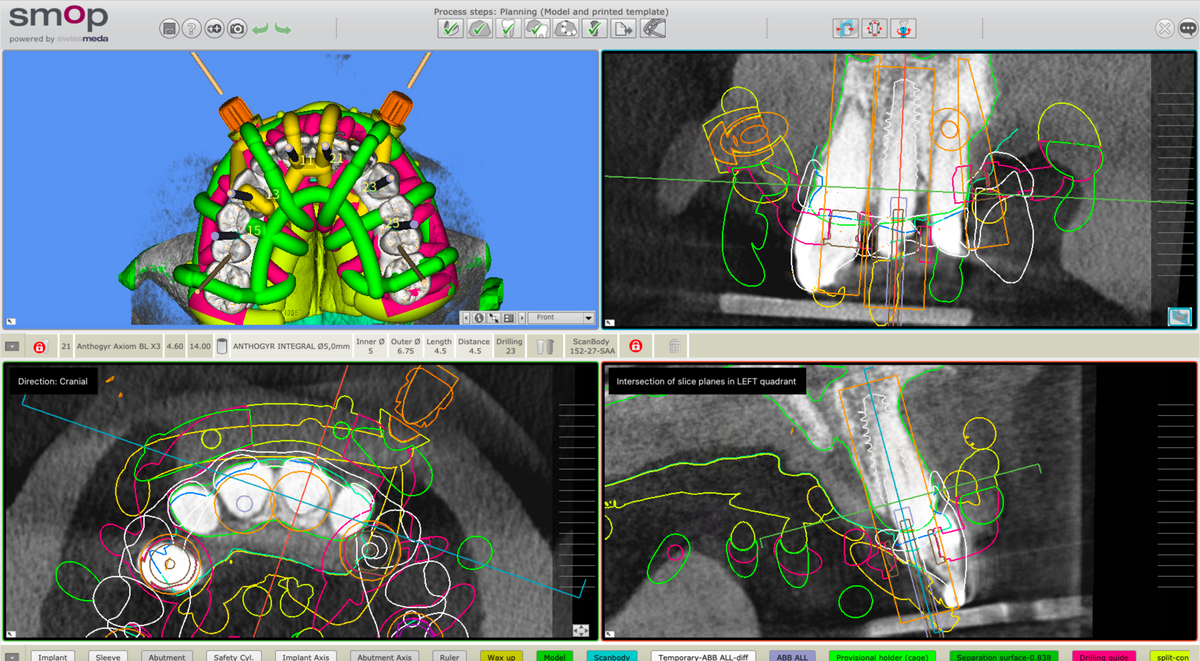Open the third process step icon
Screen dimensions: 1200x661
[x=508, y=29]
